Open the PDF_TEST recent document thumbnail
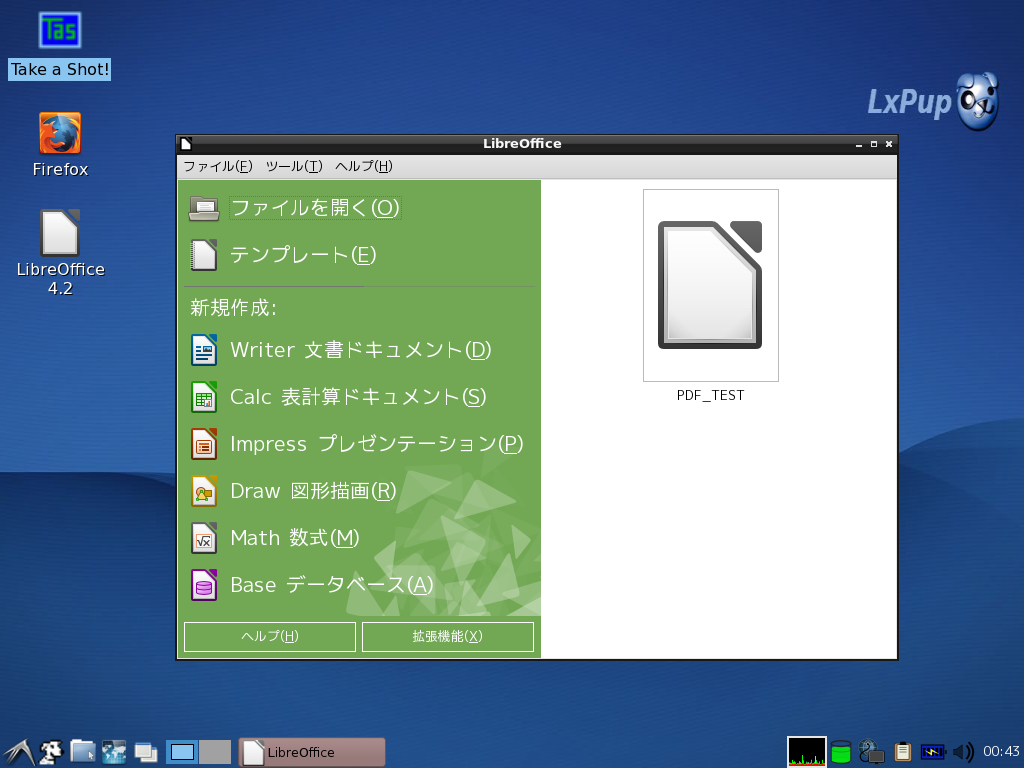 tap(711, 285)
